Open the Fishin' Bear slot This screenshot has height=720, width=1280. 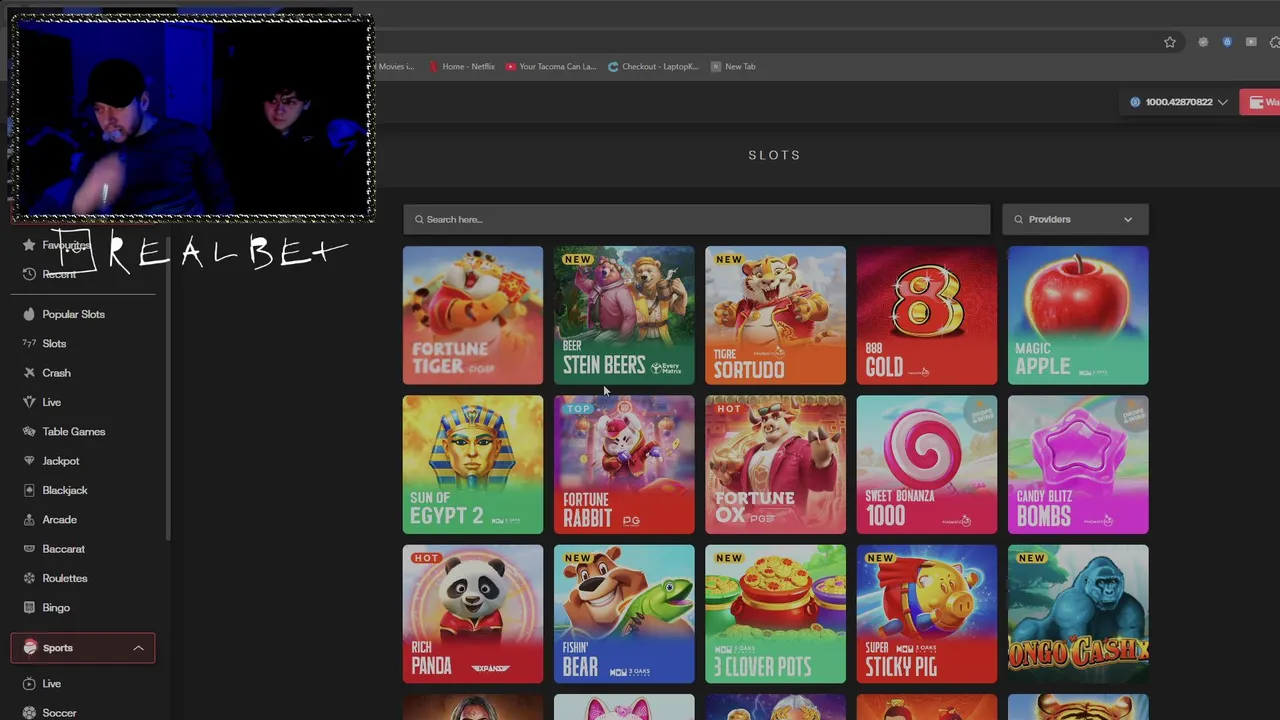click(x=624, y=614)
